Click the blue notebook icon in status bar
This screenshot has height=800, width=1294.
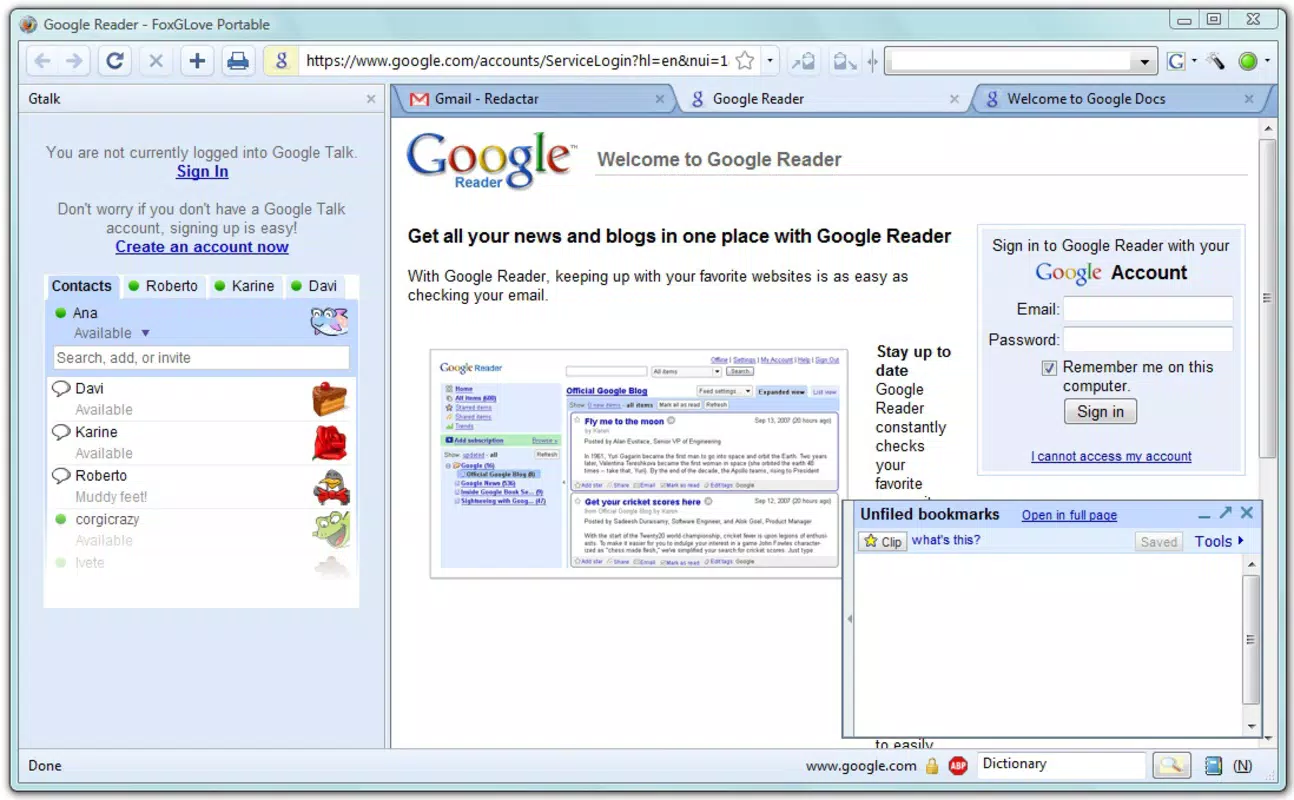1213,766
